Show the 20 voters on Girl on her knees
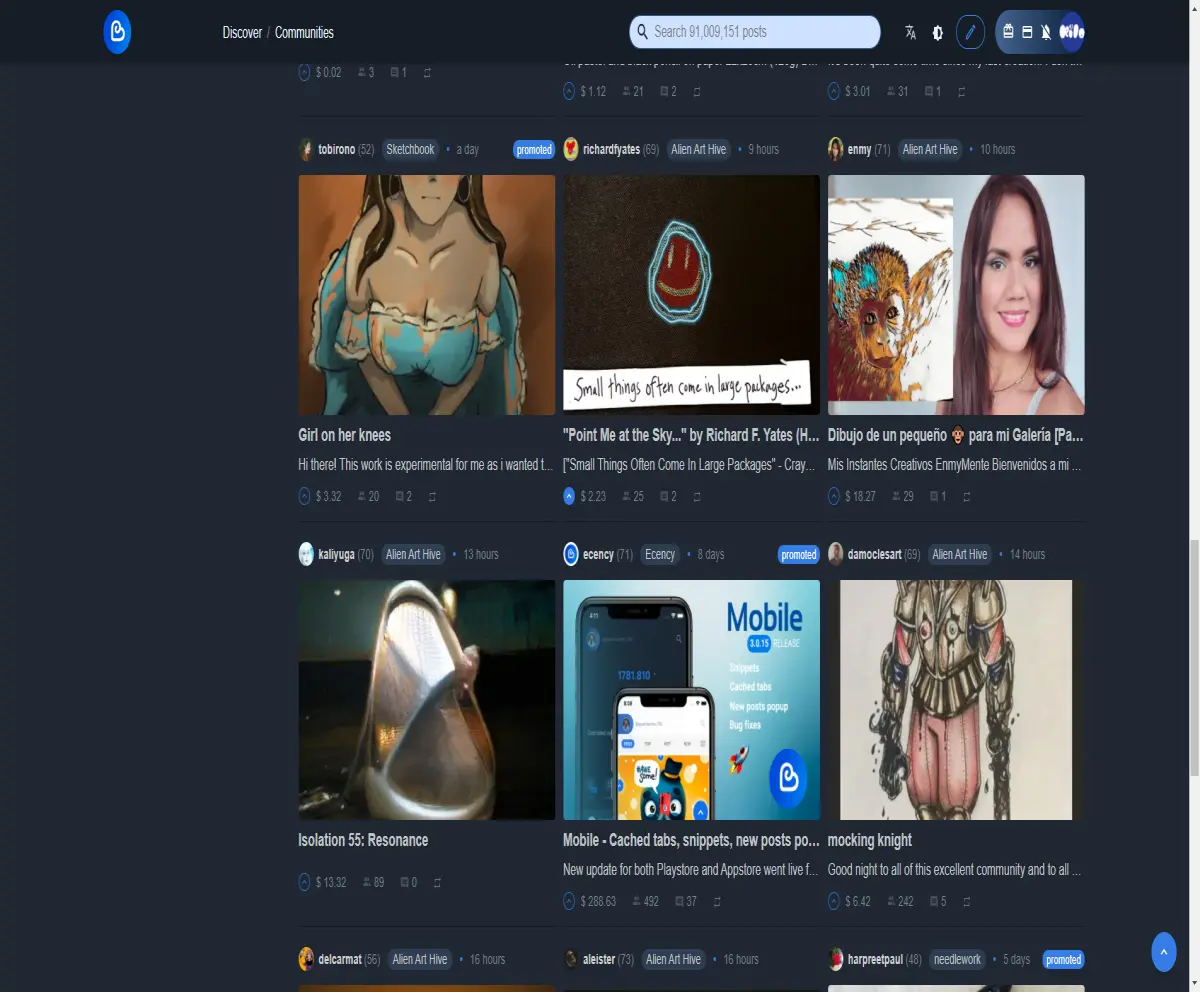 tap(368, 496)
